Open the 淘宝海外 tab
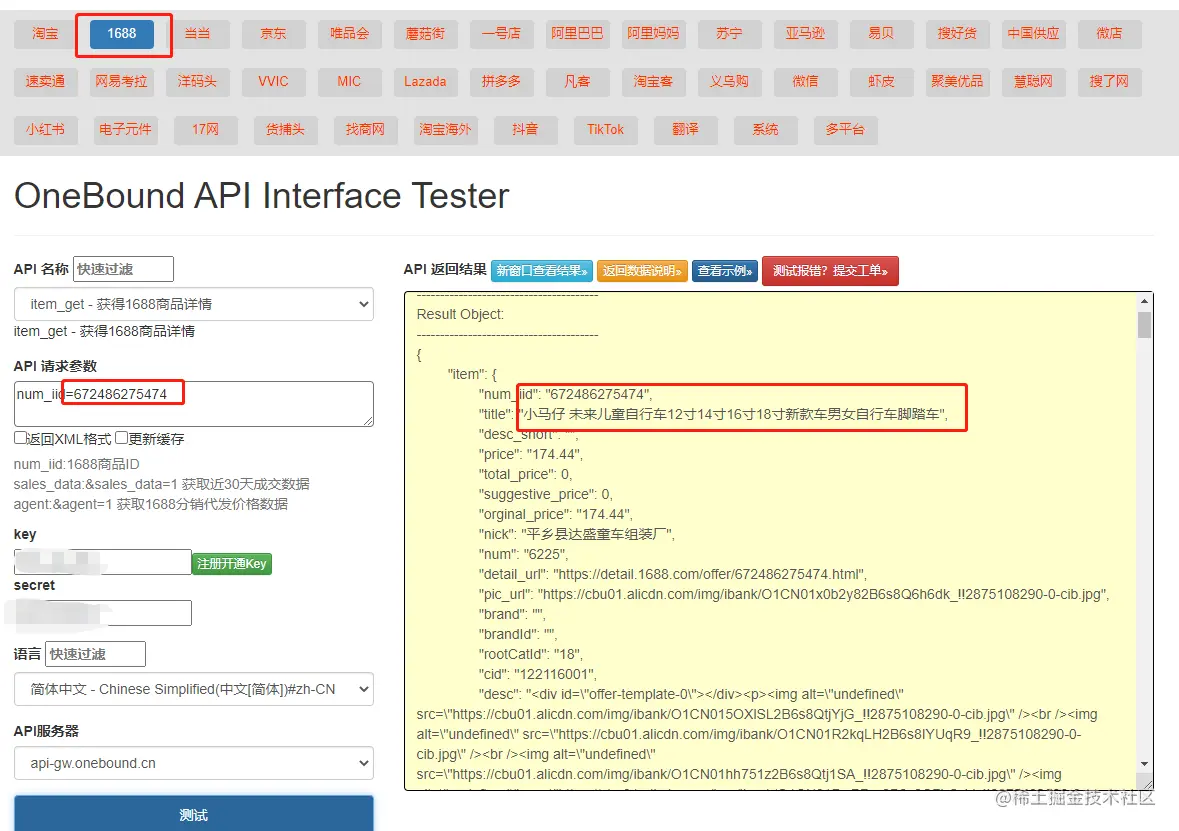 [x=445, y=130]
